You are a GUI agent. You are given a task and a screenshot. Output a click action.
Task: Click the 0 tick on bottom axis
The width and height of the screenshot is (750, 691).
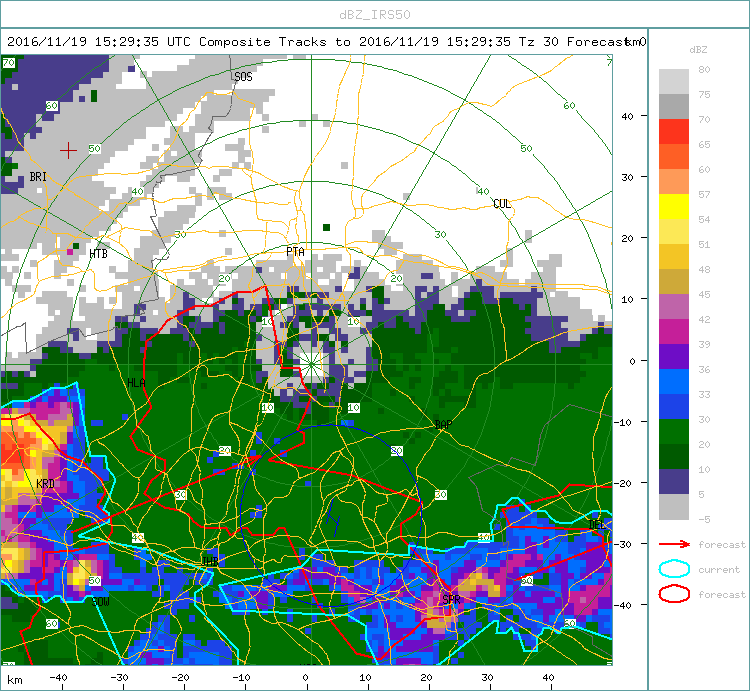tap(305, 677)
